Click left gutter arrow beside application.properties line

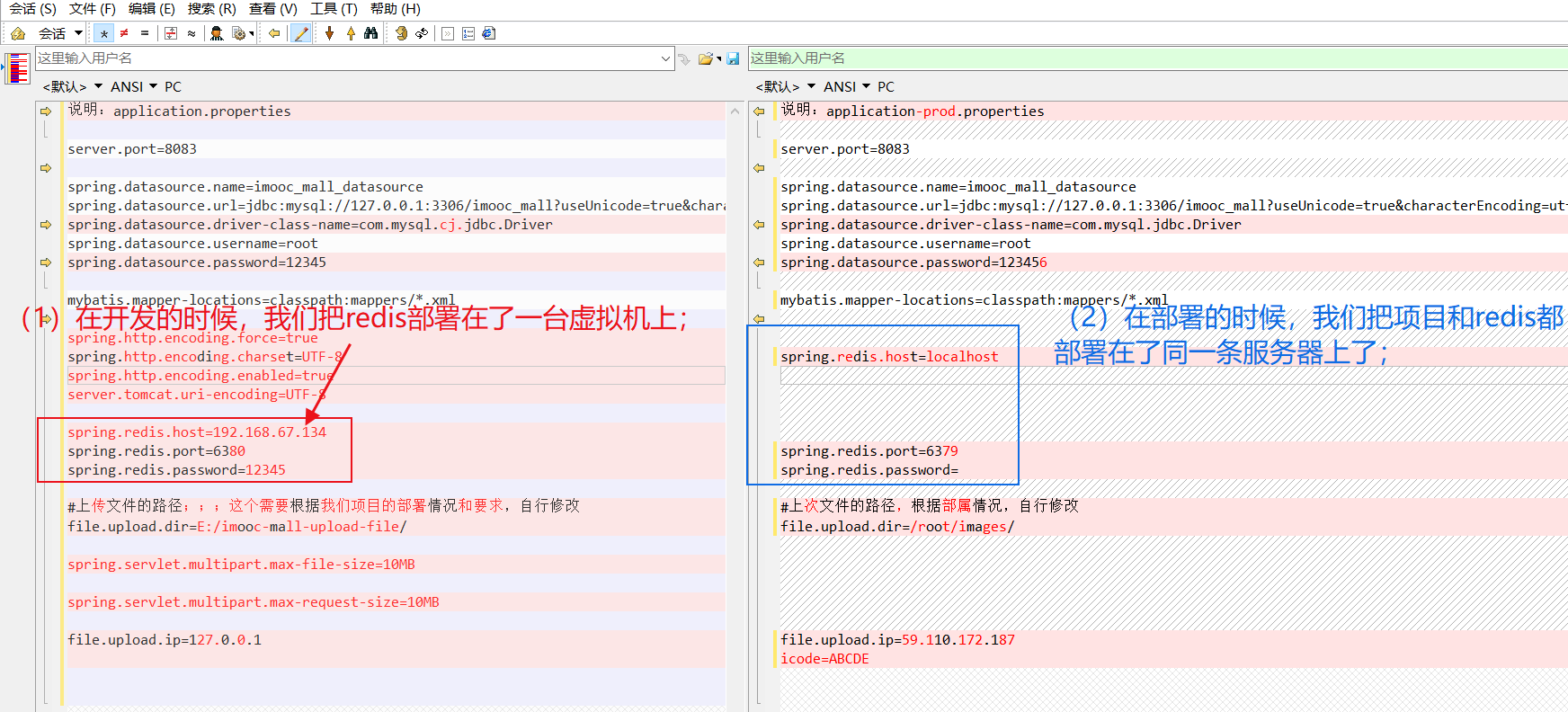46,111
